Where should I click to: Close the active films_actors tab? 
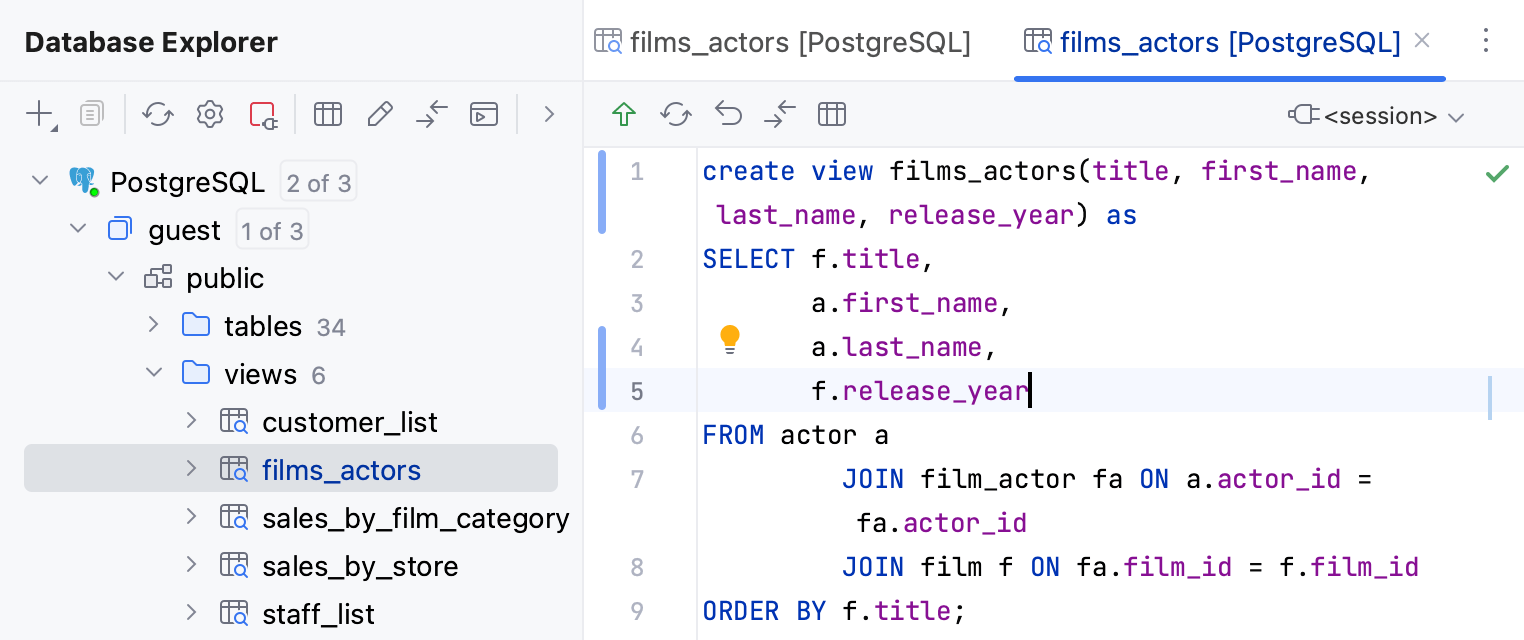(1422, 41)
